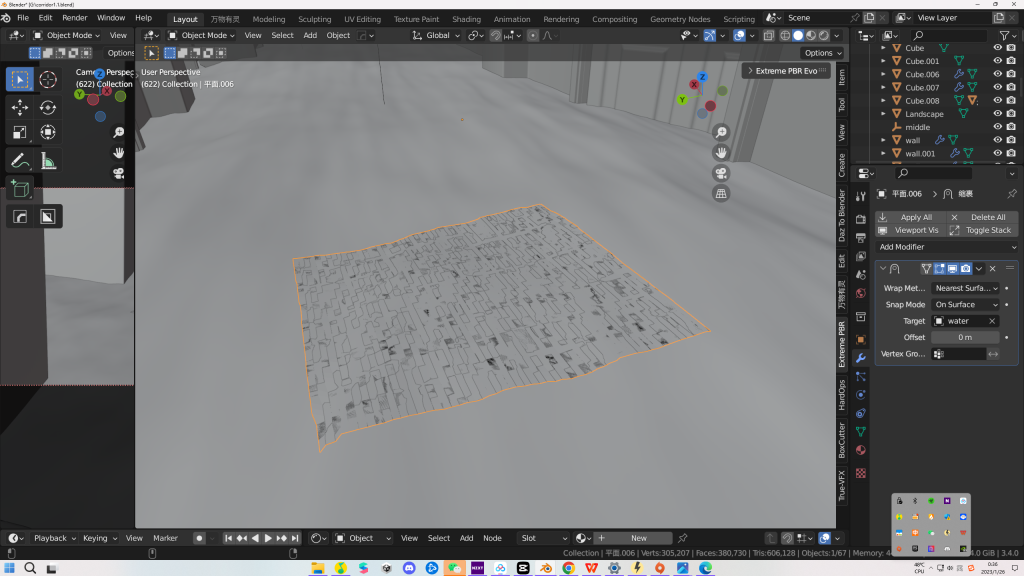Toggle camera view with camera gizmo
This screenshot has height=576, width=1024.
click(x=721, y=173)
